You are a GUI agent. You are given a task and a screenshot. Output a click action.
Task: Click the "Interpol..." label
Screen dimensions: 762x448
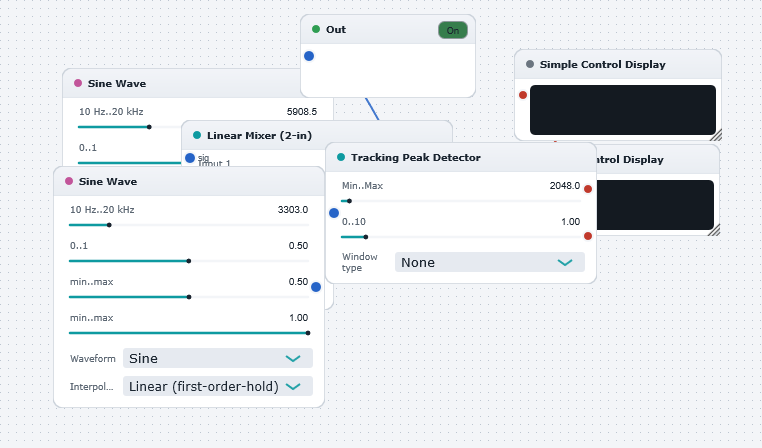coord(91,387)
